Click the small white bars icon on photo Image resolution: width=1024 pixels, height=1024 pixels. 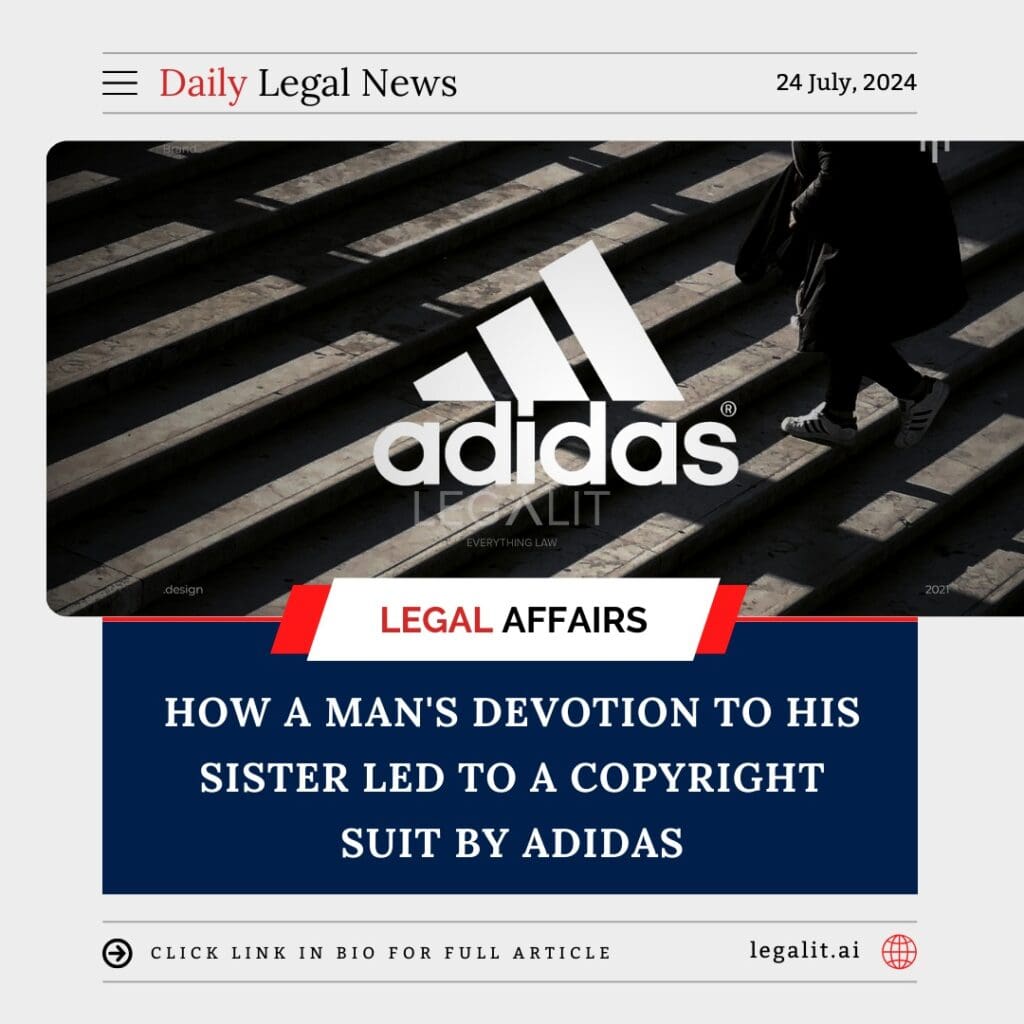[x=935, y=150]
